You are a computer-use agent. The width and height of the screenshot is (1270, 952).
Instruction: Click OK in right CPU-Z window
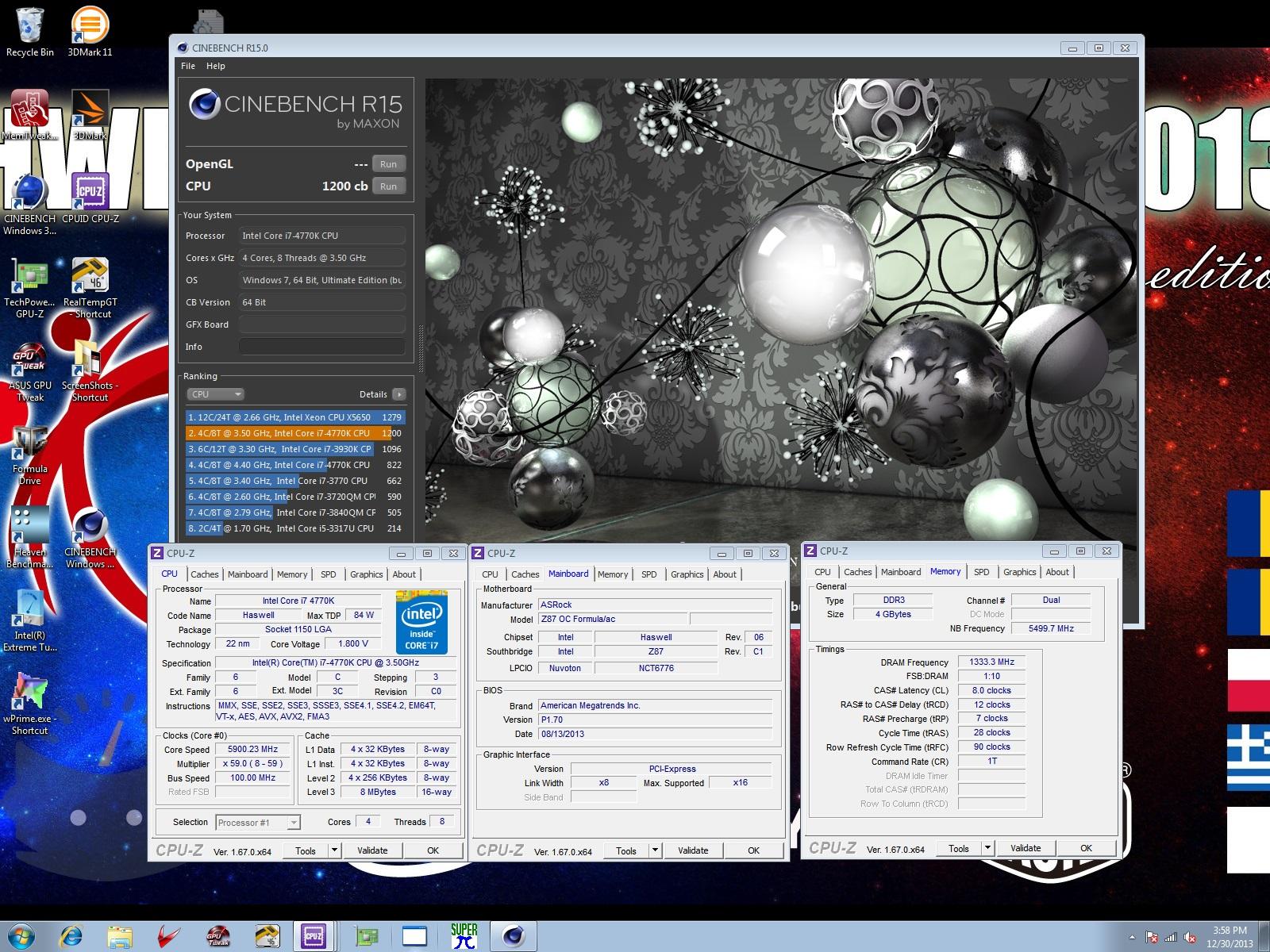[1086, 848]
